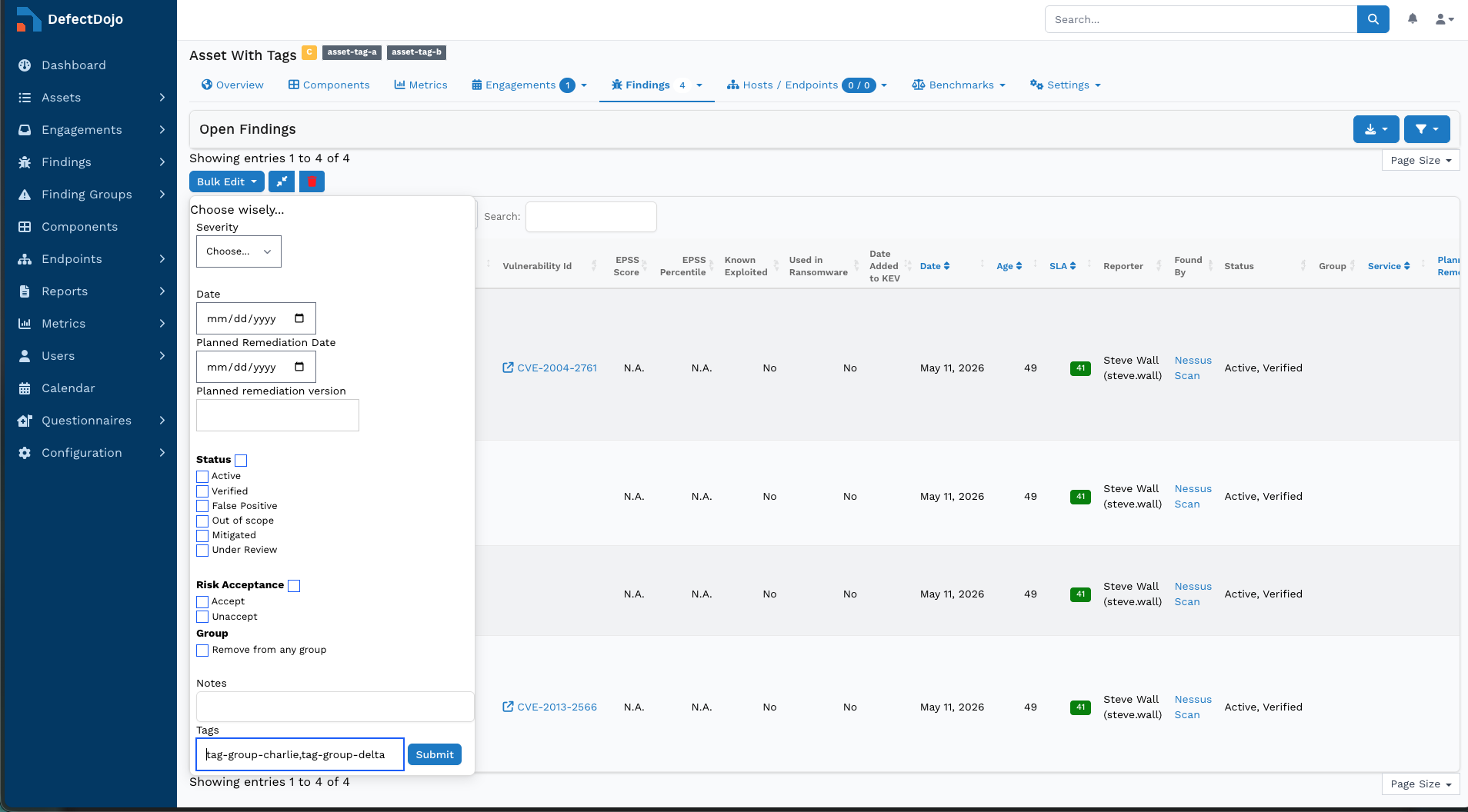Open the Bulk Edit dropdown
The image size is (1468, 812).
coord(226,181)
